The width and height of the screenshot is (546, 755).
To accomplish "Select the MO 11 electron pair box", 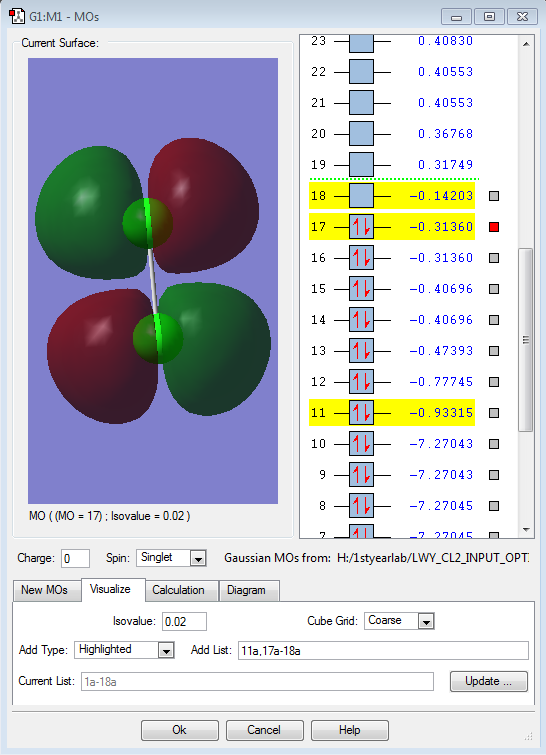I will (x=361, y=413).
